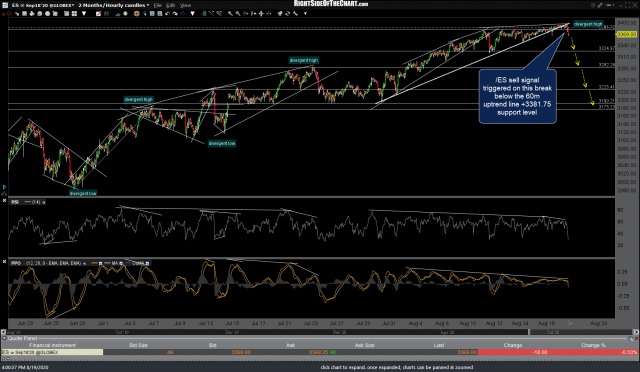Toggle the orange PPO line checkbox
Screen dimensions: 640x372
coord(100,263)
